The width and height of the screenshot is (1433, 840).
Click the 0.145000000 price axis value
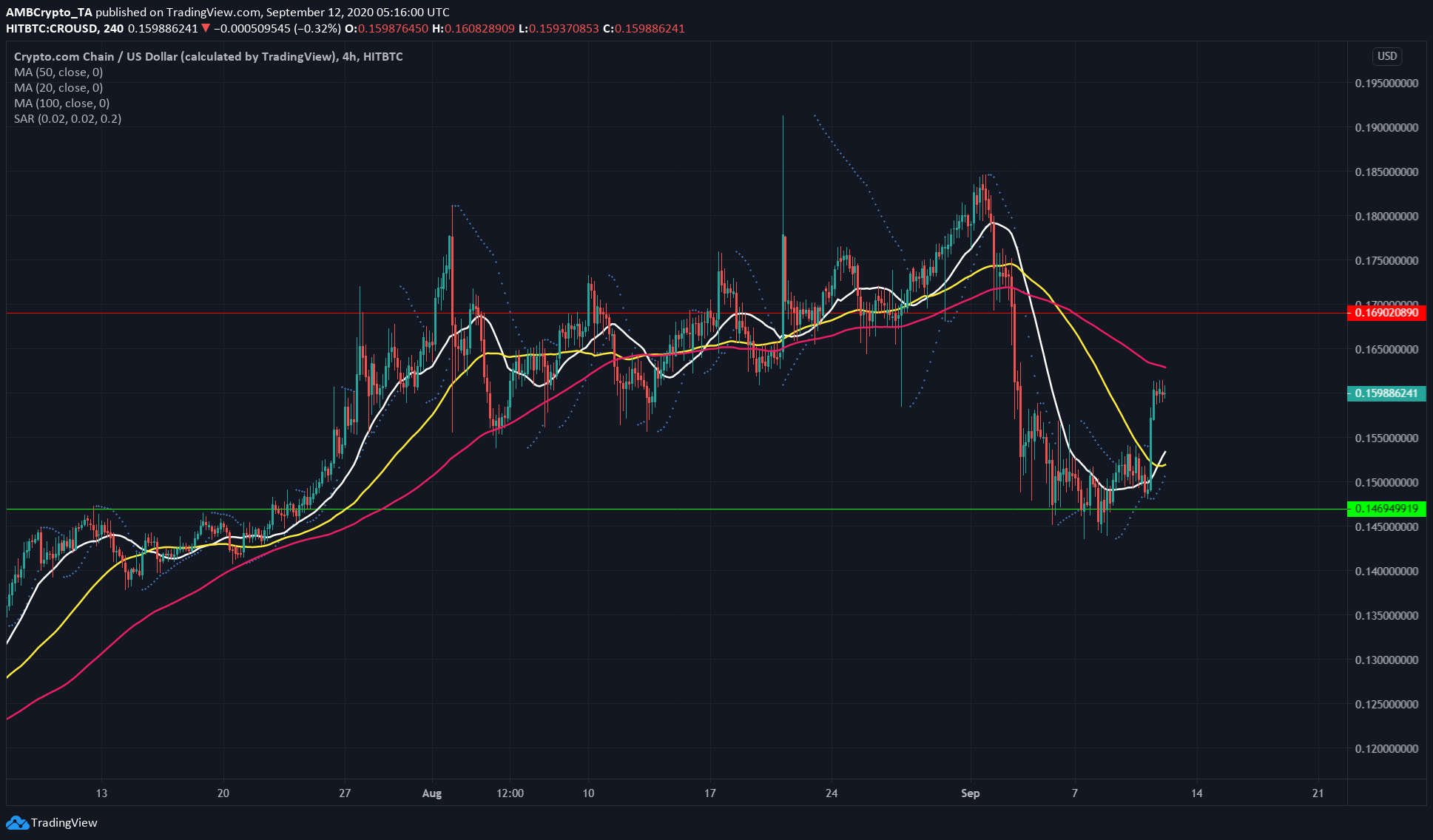point(1386,527)
